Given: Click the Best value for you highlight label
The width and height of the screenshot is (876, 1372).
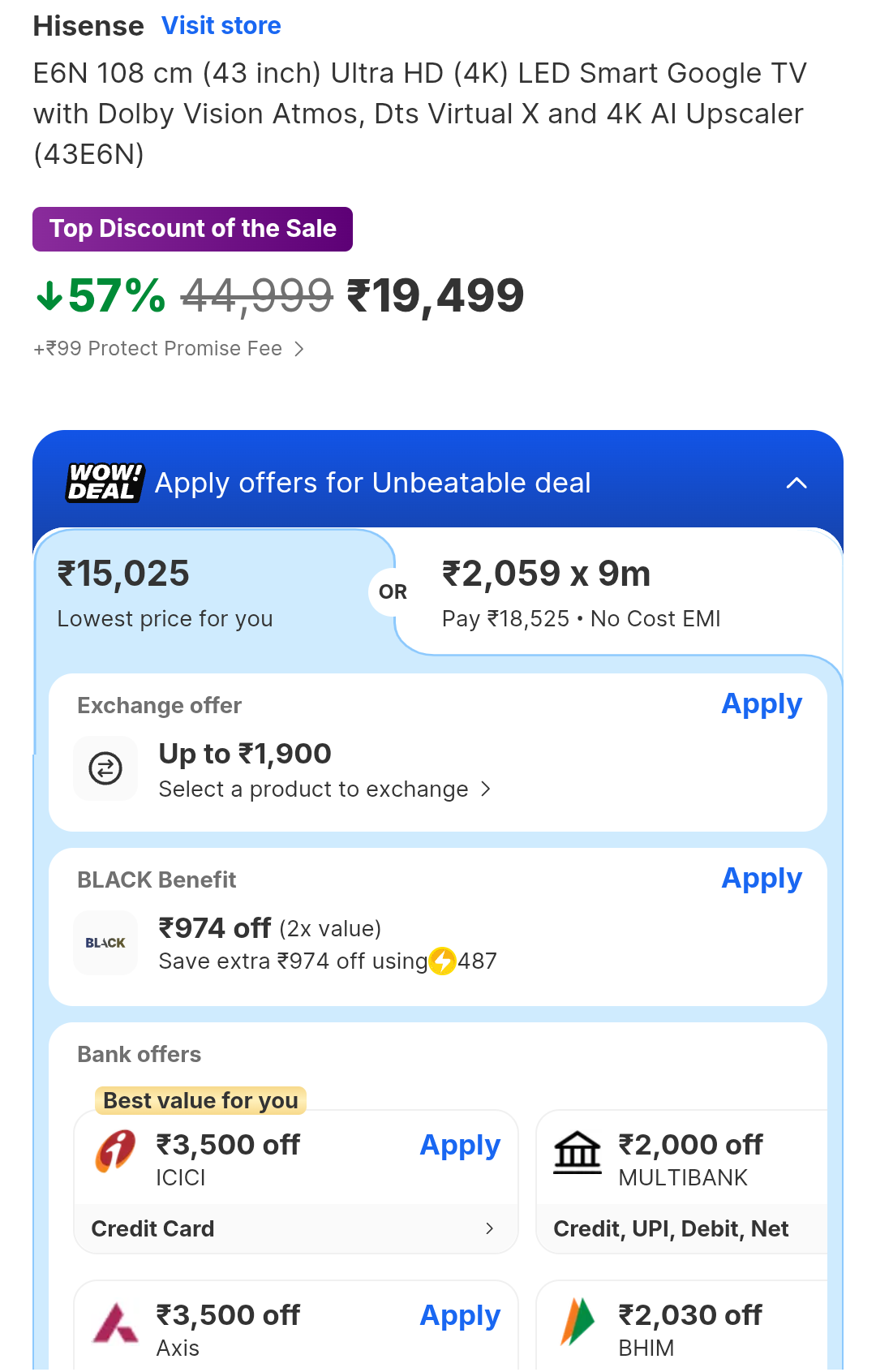Looking at the screenshot, I should 200,1100.
